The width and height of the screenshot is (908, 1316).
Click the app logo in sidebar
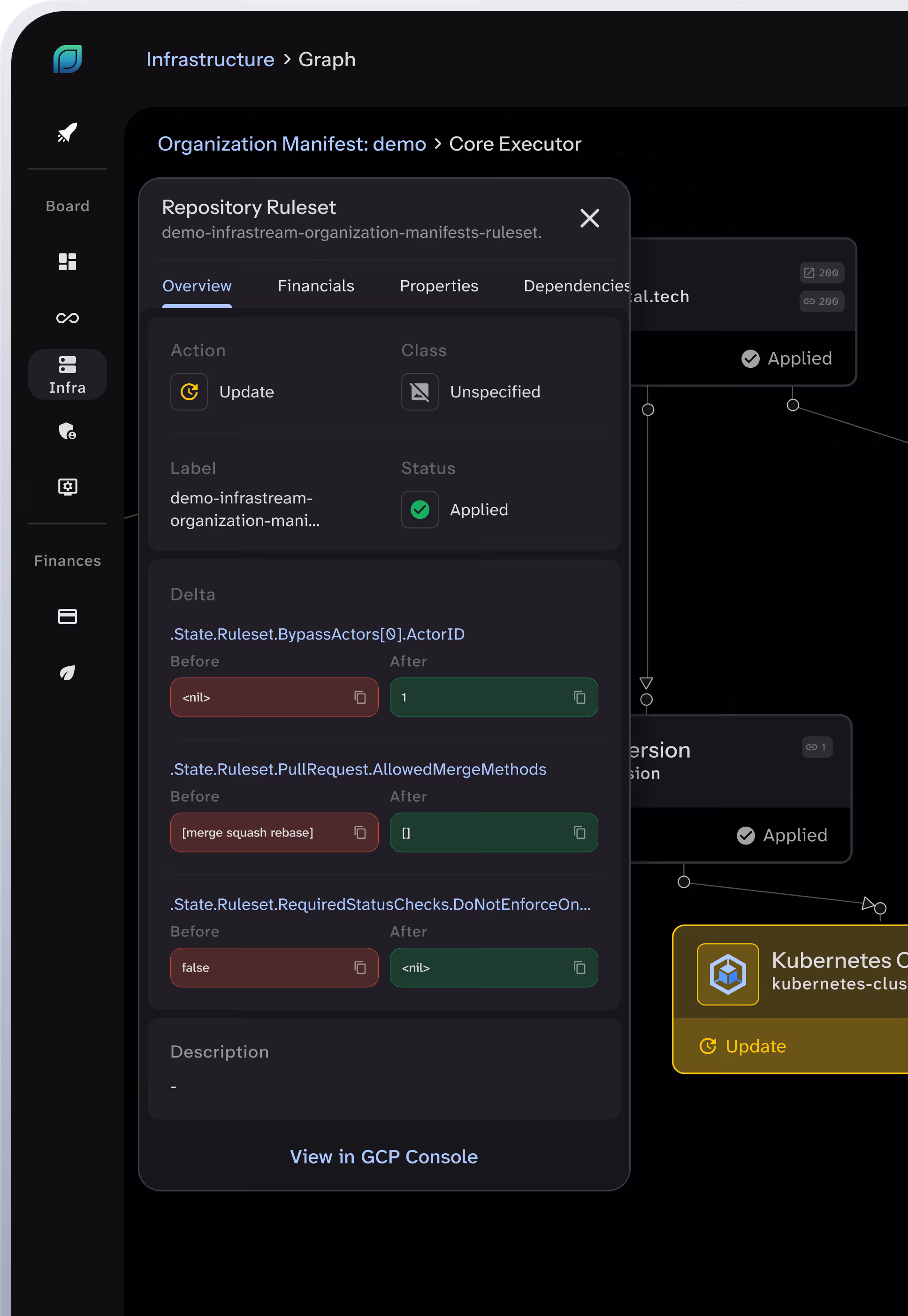click(67, 59)
